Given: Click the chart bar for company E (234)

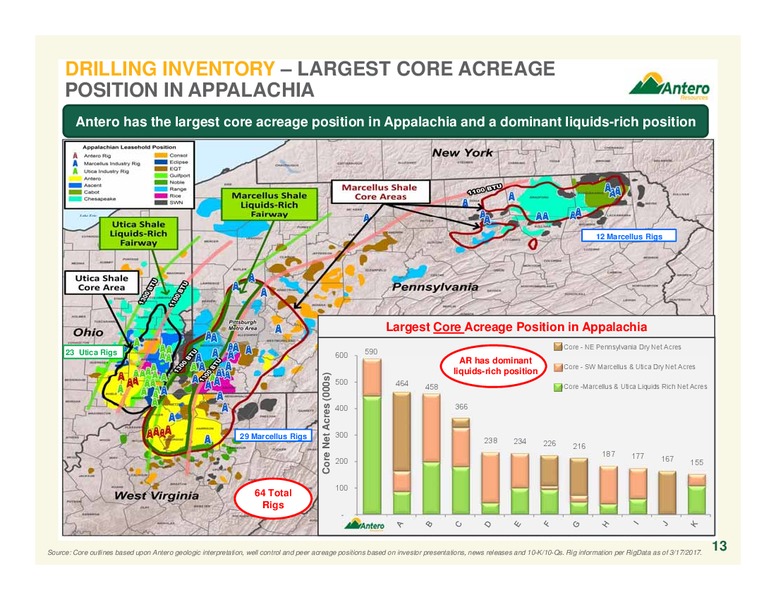Looking at the screenshot, I should (520, 484).
